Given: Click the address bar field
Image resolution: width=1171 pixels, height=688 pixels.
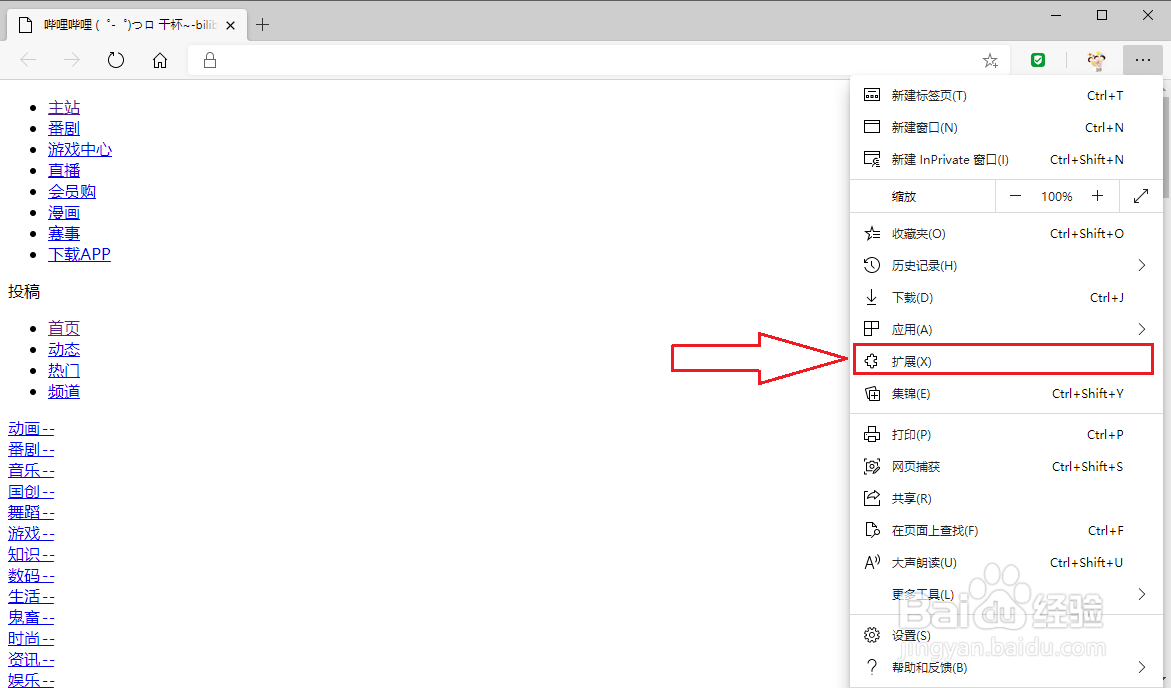Looking at the screenshot, I should click(x=597, y=61).
